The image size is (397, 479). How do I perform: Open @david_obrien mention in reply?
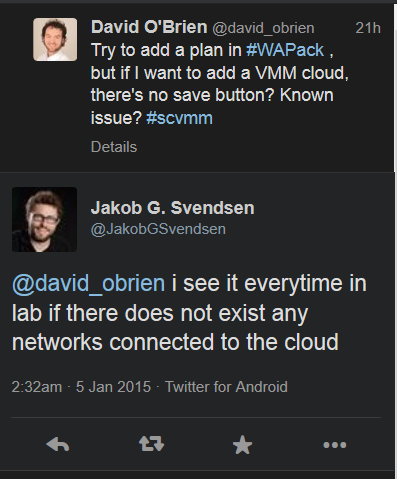(88, 283)
